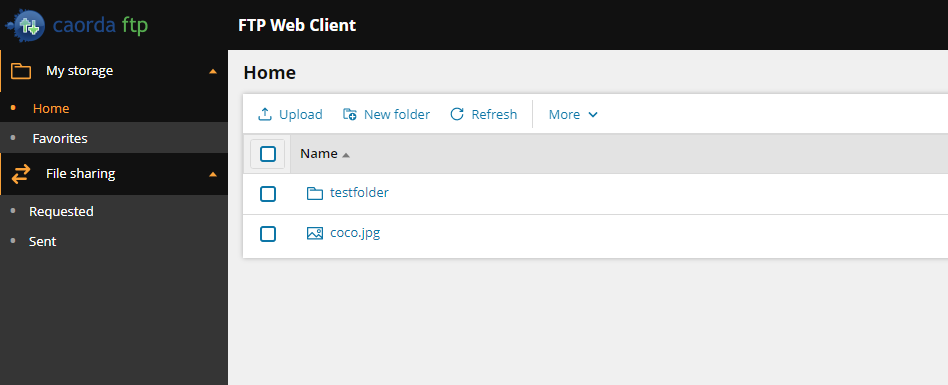This screenshot has height=385, width=948.
Task: Click the New folder plus icon
Action: [x=349, y=114]
